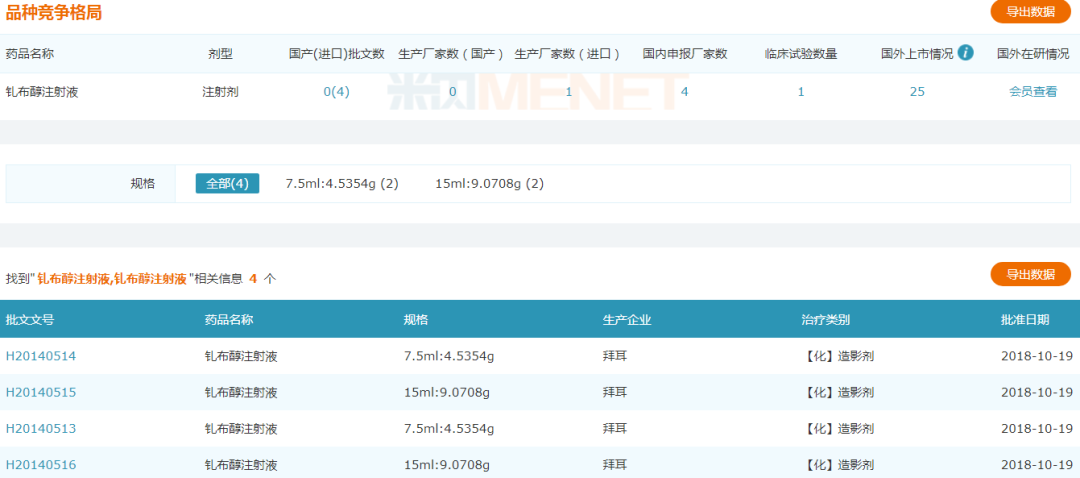Image resolution: width=1080 pixels, height=478 pixels.
Task: Click the 生产企业 column header
Action: point(627,320)
